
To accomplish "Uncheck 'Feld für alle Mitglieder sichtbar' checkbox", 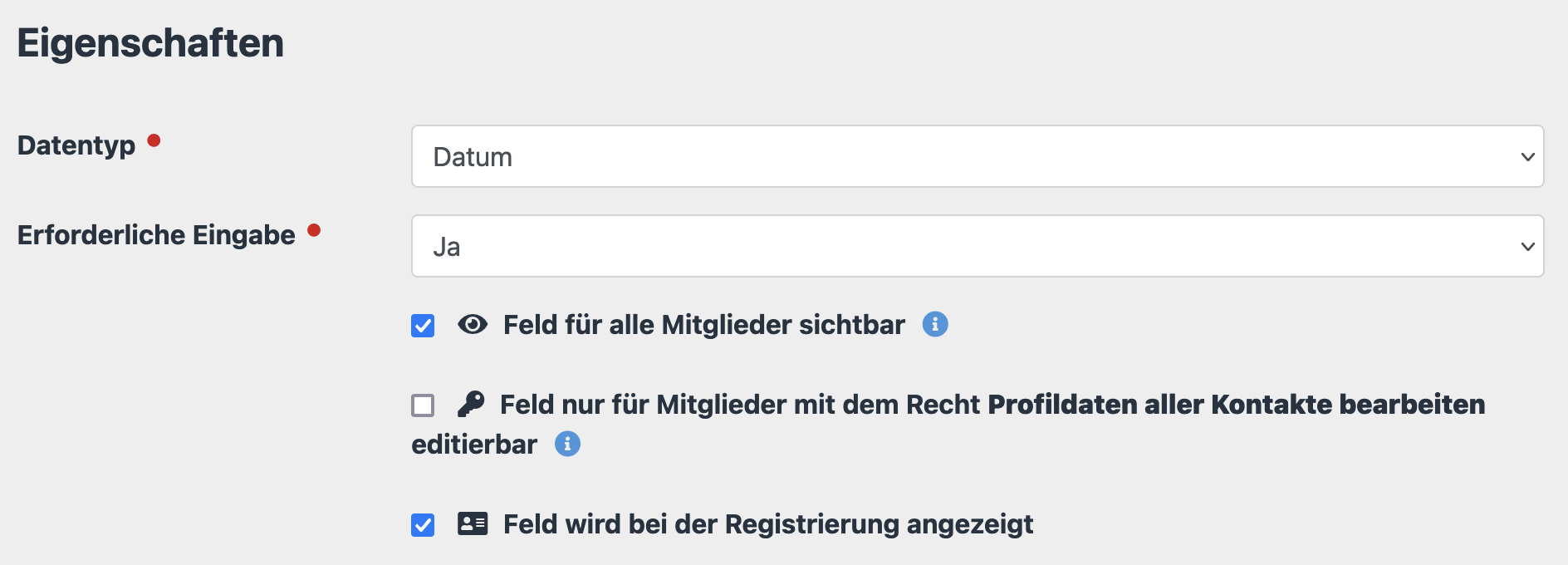I will 423,326.
